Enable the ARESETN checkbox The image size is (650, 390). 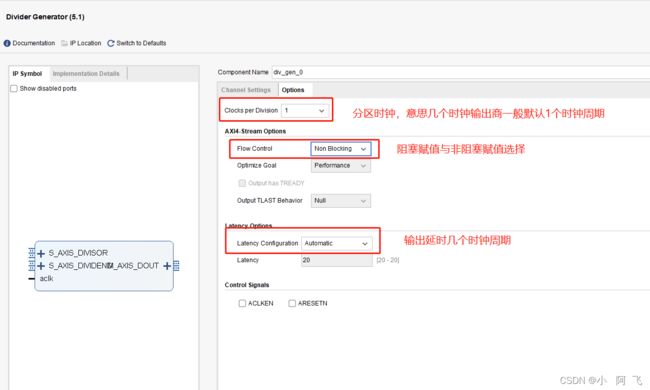click(292, 303)
